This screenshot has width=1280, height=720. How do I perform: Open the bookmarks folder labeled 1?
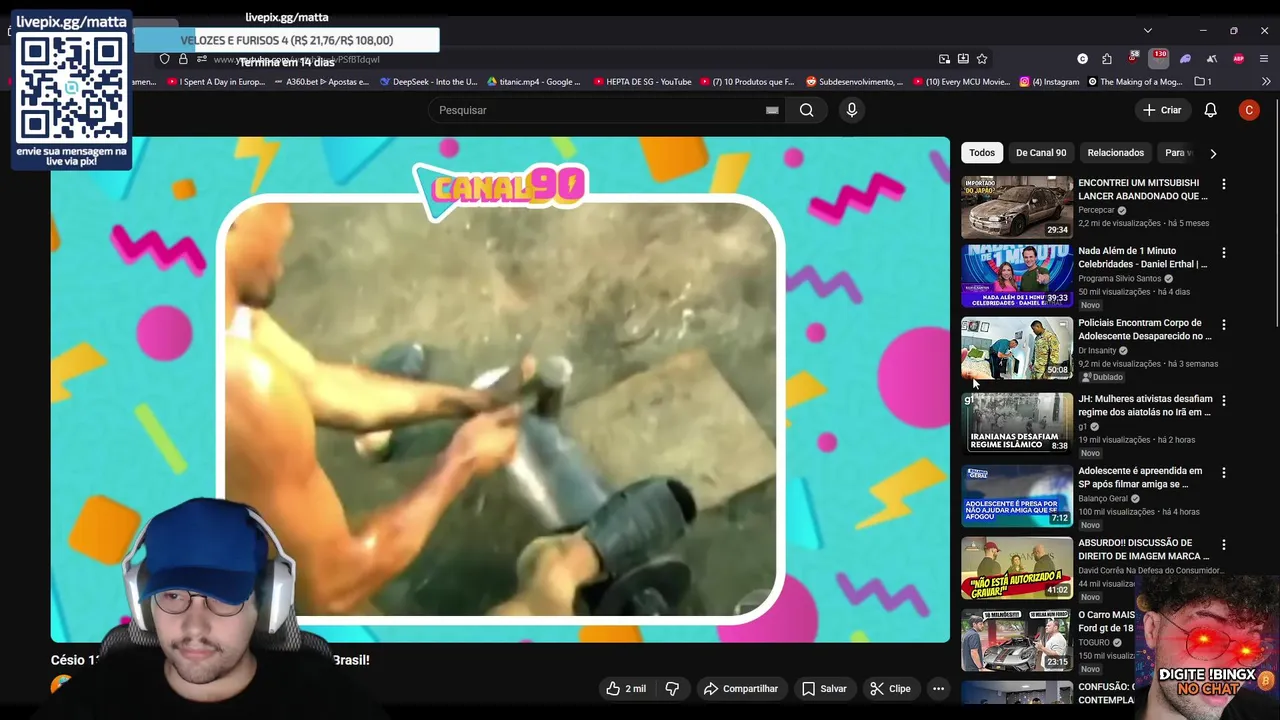pyautogui.click(x=1203, y=82)
